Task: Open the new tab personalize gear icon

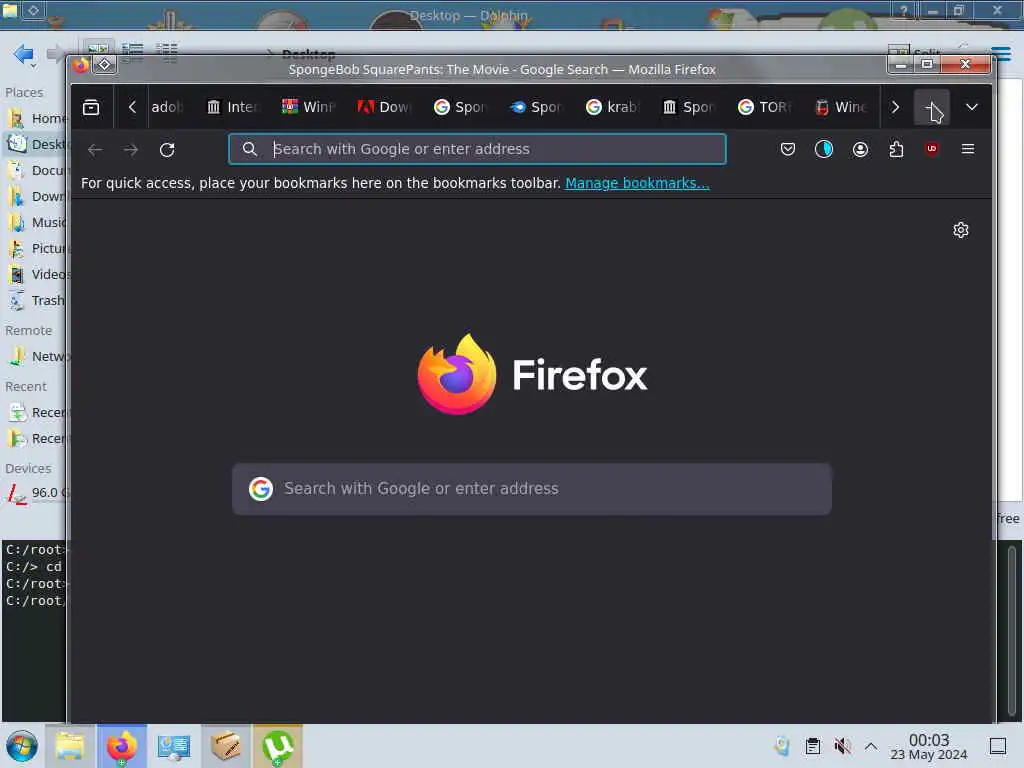Action: (961, 230)
